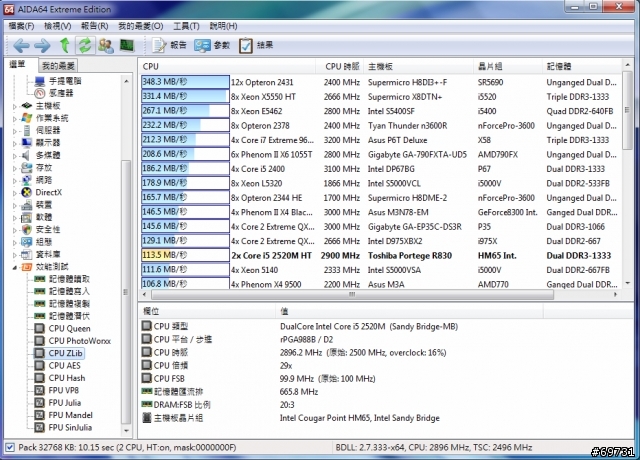Image resolution: width=640 pixels, height=460 pixels.
Task: Expand the 顯示器 tree node
Action: pyautogui.click(x=15, y=143)
